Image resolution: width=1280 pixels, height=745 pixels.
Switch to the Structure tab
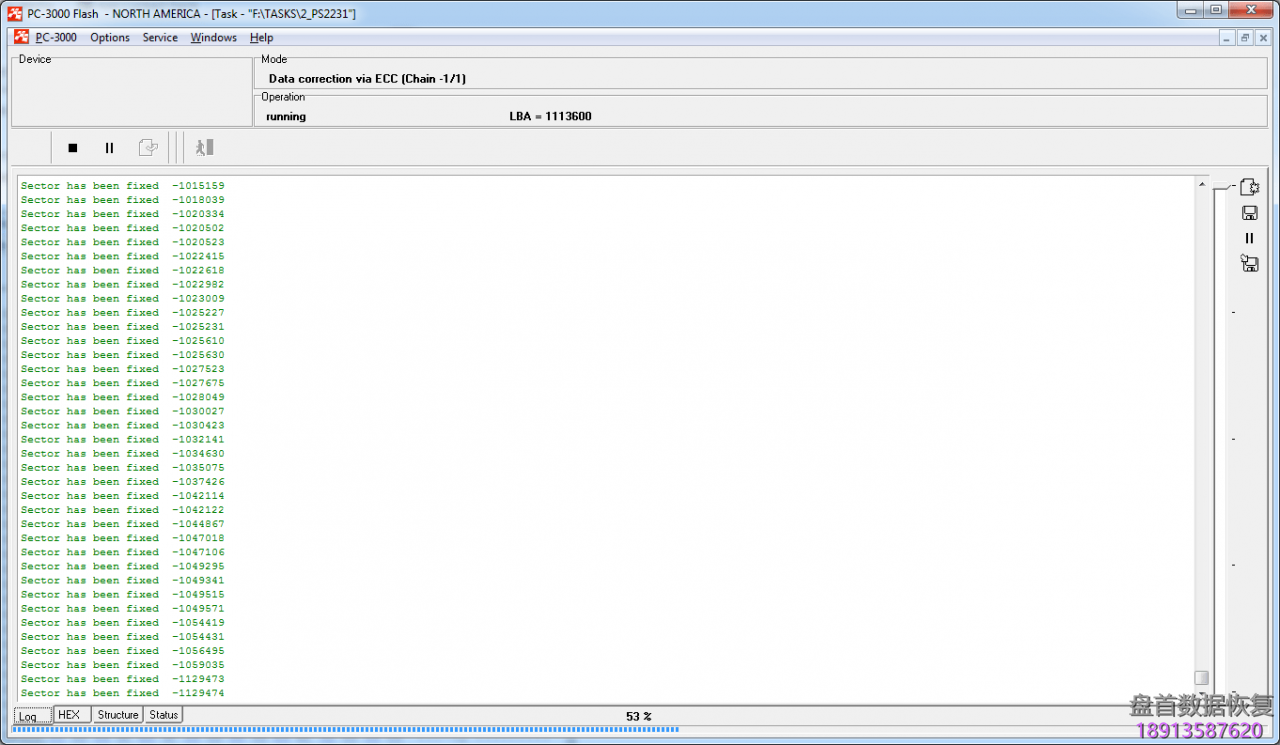tap(118, 715)
